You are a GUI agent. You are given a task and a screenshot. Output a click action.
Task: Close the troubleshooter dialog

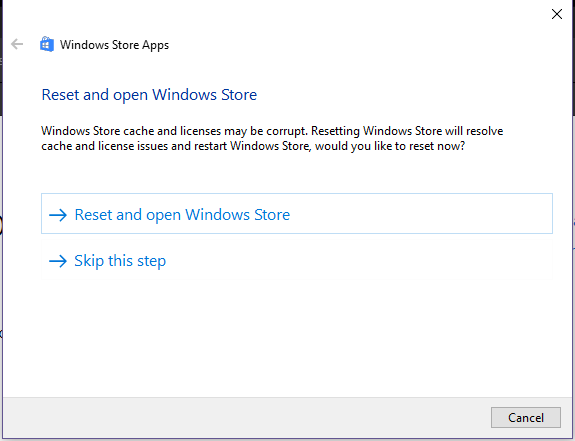[557, 14]
